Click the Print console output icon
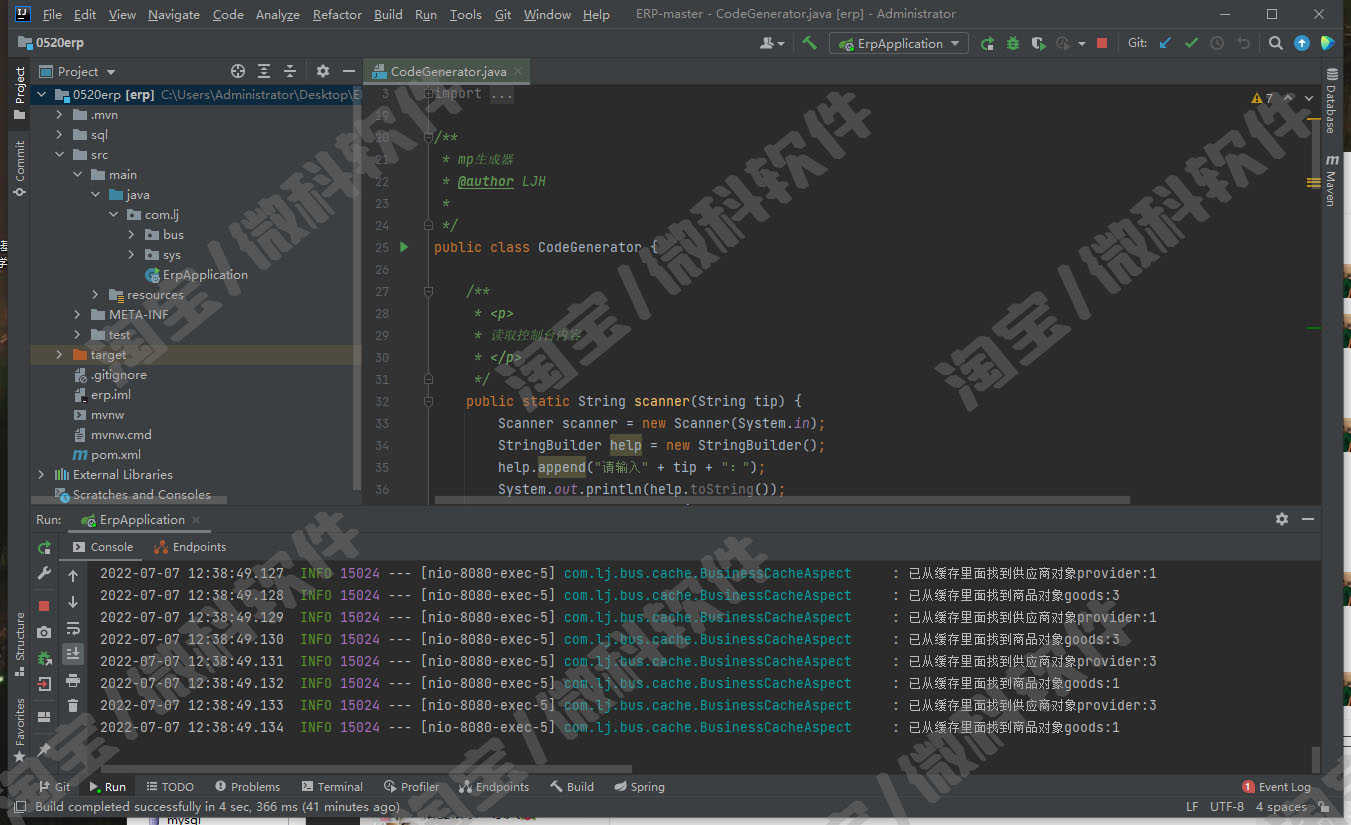The width and height of the screenshot is (1351, 825). pyautogui.click(x=73, y=680)
